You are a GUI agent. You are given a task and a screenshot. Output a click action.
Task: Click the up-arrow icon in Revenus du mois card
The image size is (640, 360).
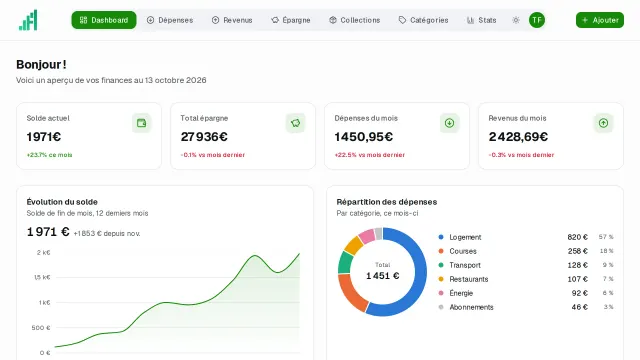[603, 123]
